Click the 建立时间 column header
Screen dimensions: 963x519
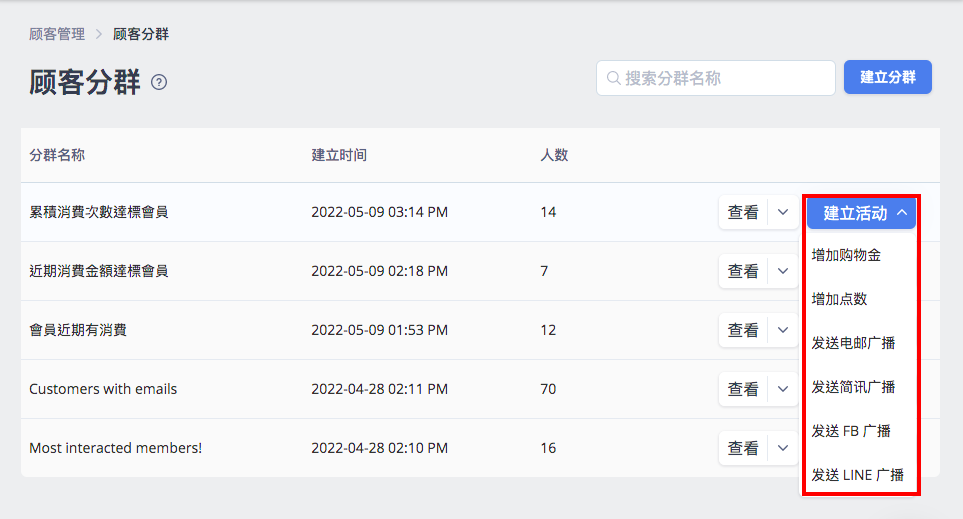point(339,155)
